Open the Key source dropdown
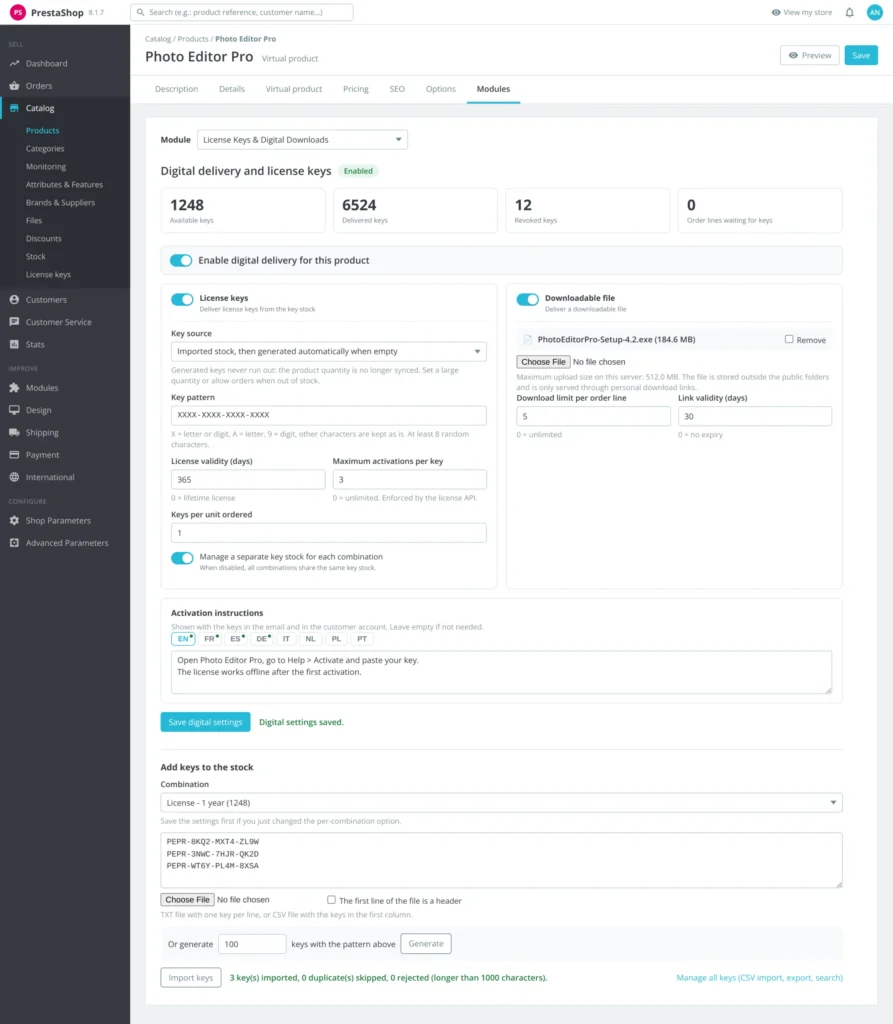Viewport: 893px width, 1024px height. (329, 351)
